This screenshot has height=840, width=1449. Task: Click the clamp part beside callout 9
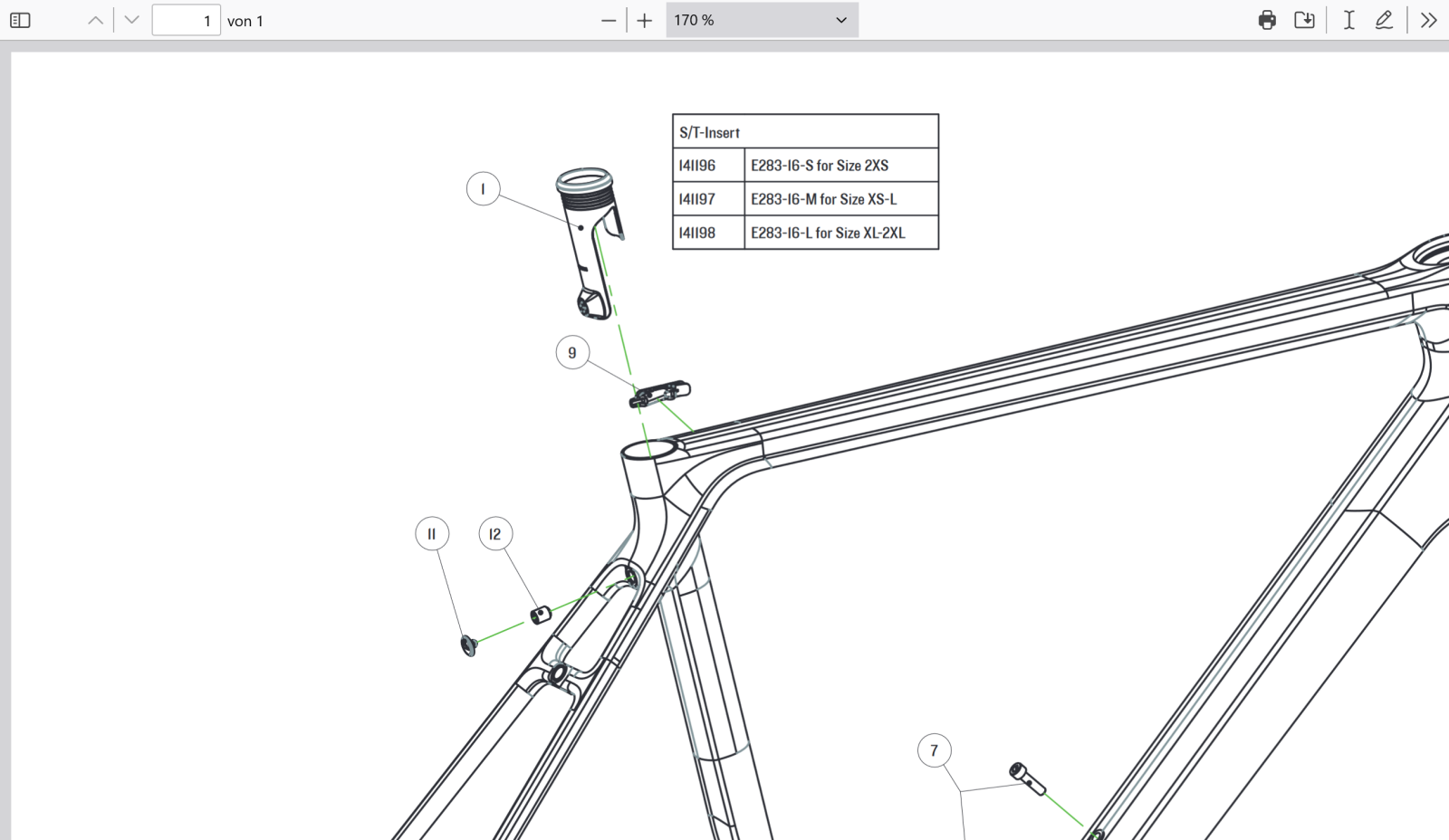tap(660, 394)
